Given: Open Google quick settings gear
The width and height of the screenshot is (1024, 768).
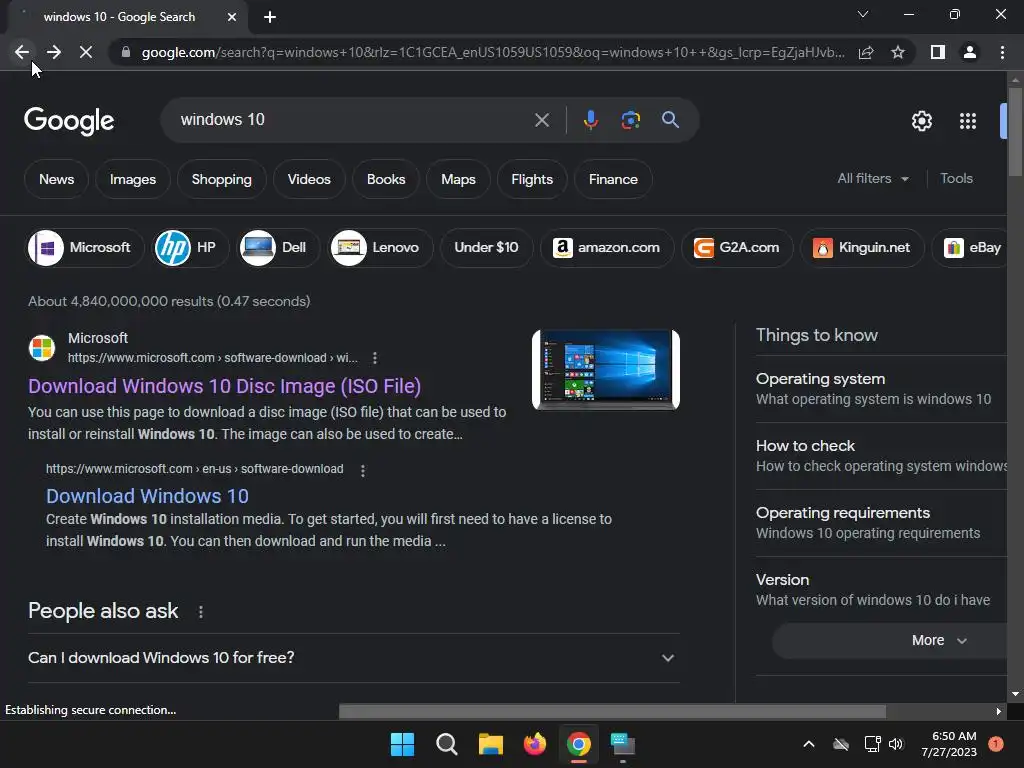Looking at the screenshot, I should (x=921, y=121).
